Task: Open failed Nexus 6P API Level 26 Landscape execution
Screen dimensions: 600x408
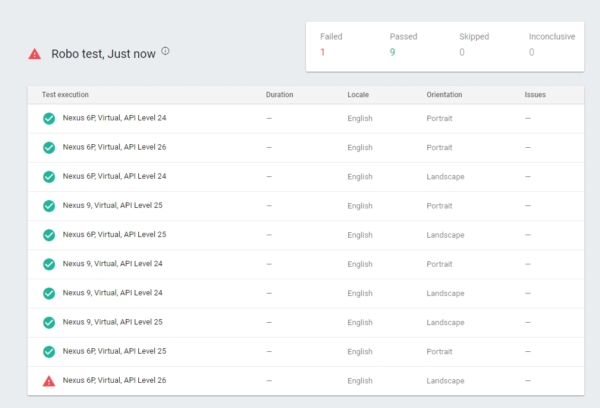Action: click(x=114, y=380)
